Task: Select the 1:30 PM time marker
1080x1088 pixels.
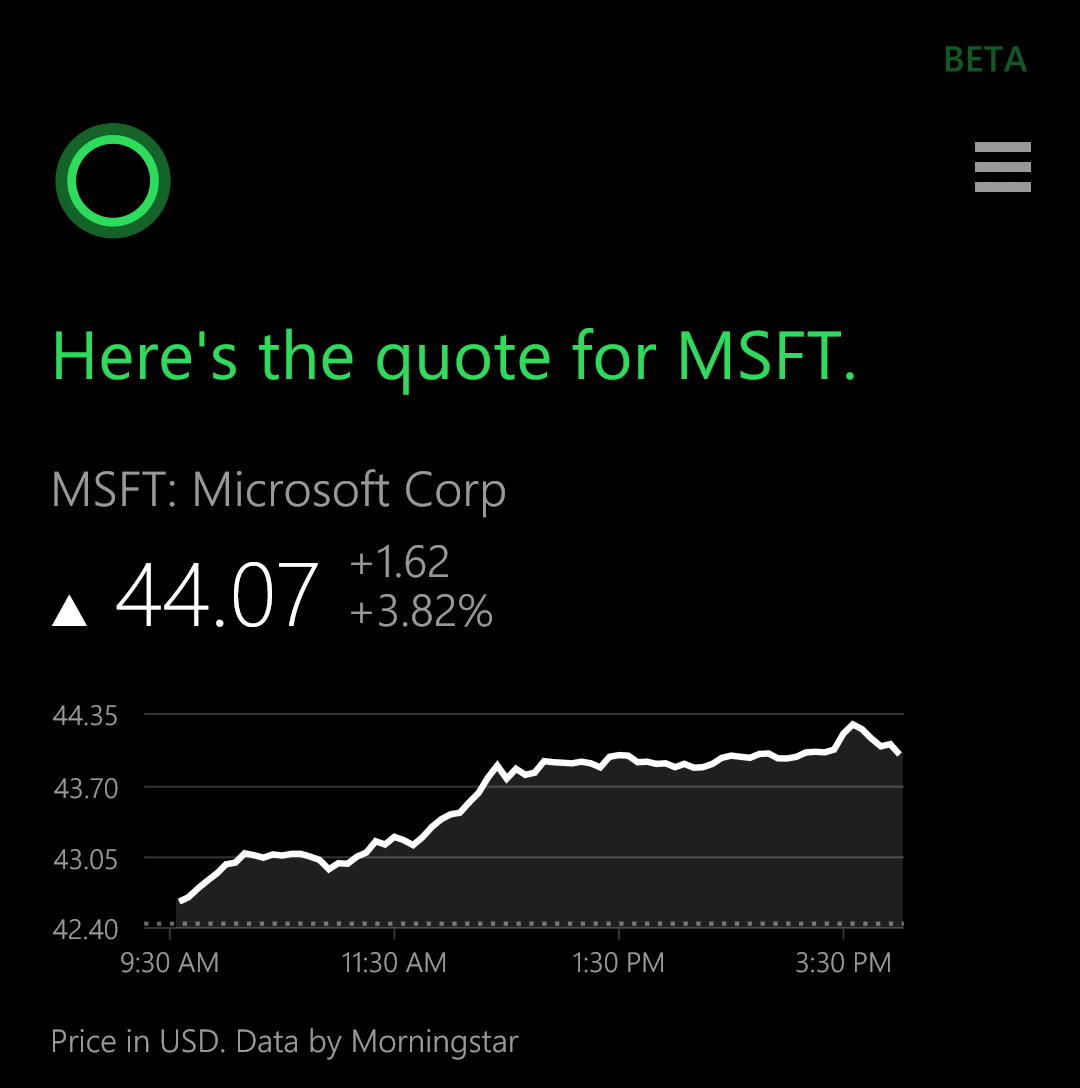Action: tap(618, 963)
